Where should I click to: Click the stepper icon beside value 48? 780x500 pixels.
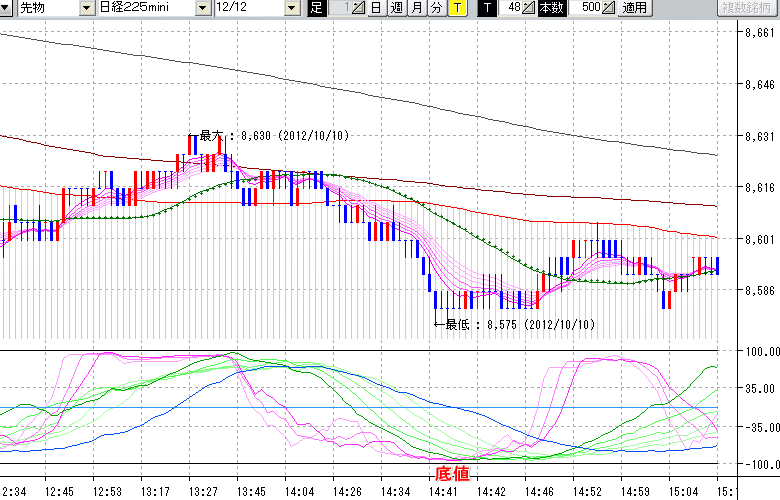(x=529, y=8)
